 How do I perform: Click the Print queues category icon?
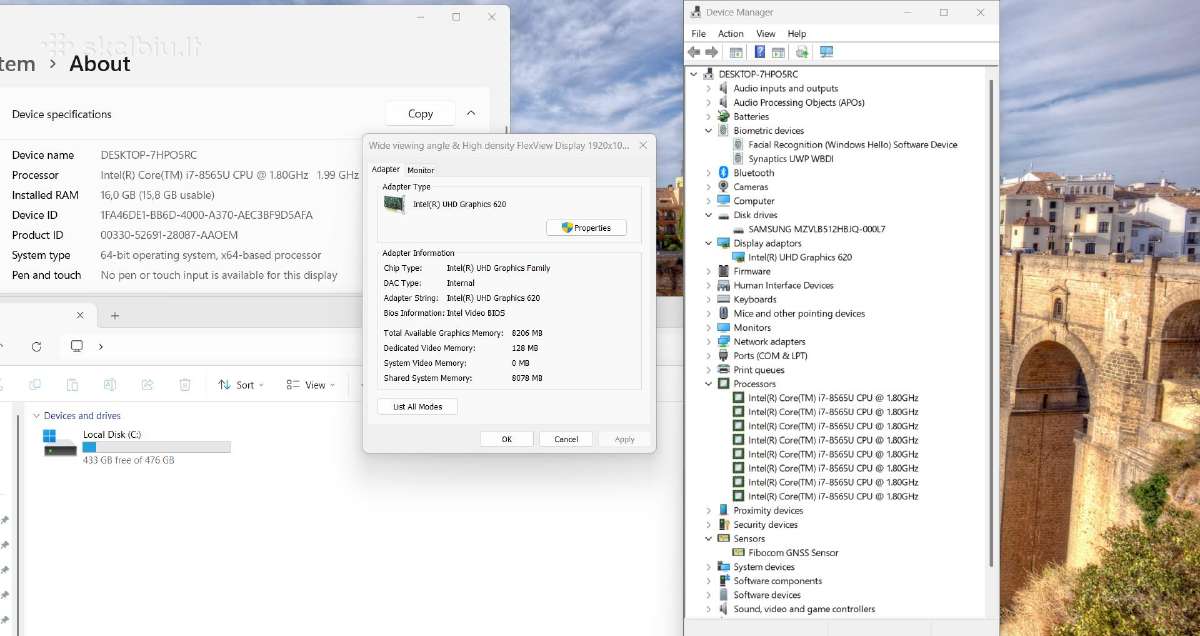[723, 370]
